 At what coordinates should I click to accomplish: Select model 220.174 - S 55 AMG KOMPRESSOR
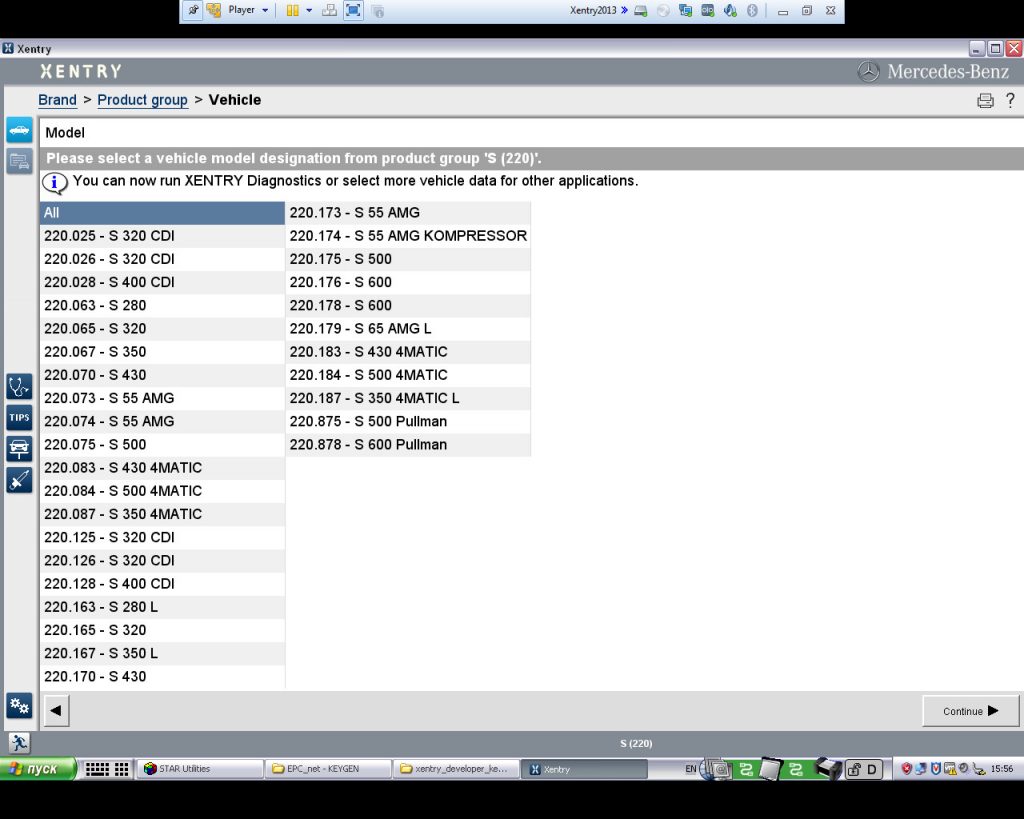[408, 236]
